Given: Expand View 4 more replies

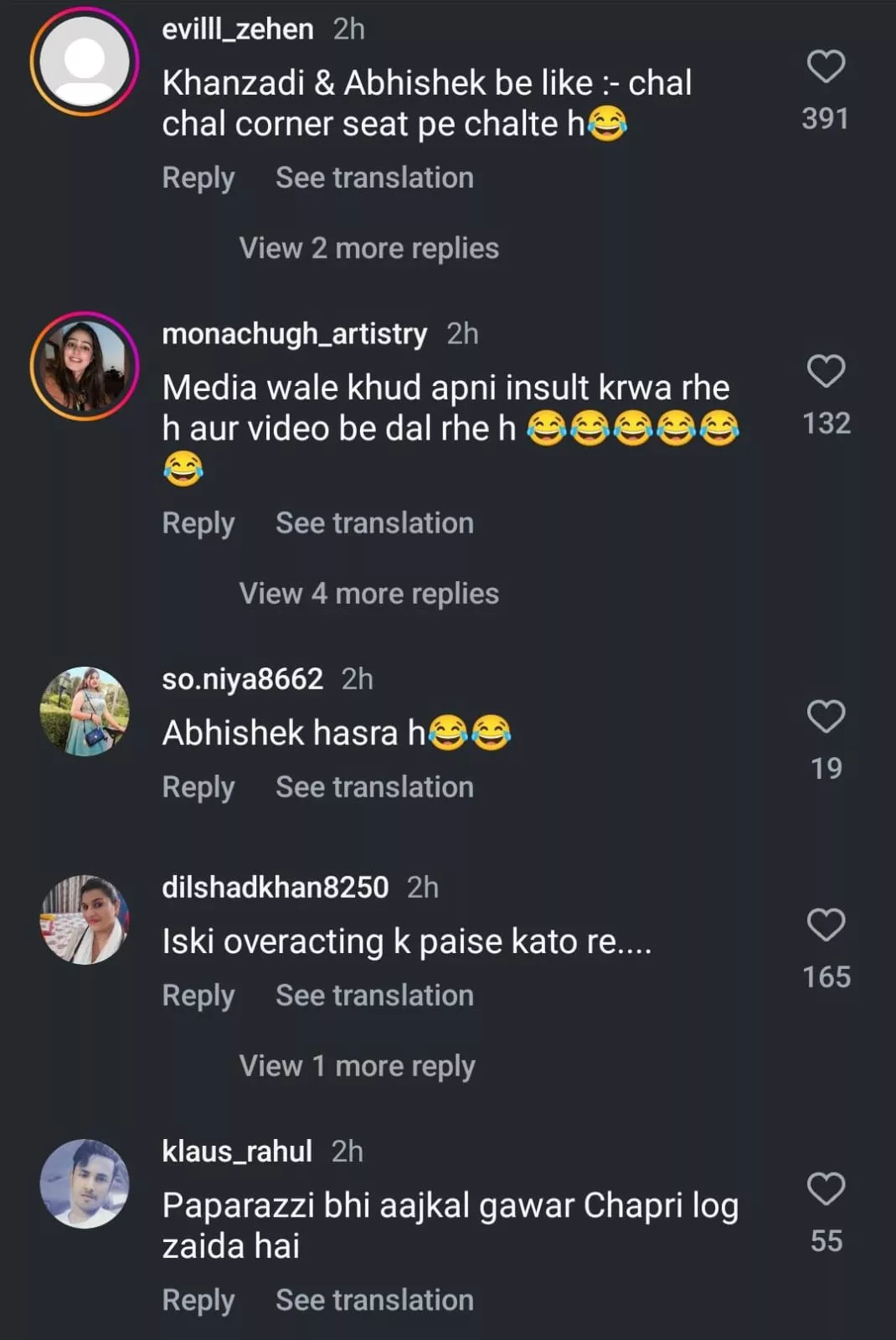Looking at the screenshot, I should [x=368, y=594].
